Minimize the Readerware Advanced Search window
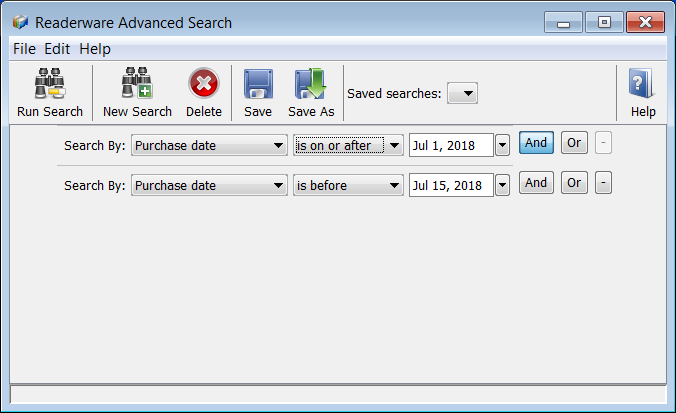The width and height of the screenshot is (676, 413). (x=563, y=22)
